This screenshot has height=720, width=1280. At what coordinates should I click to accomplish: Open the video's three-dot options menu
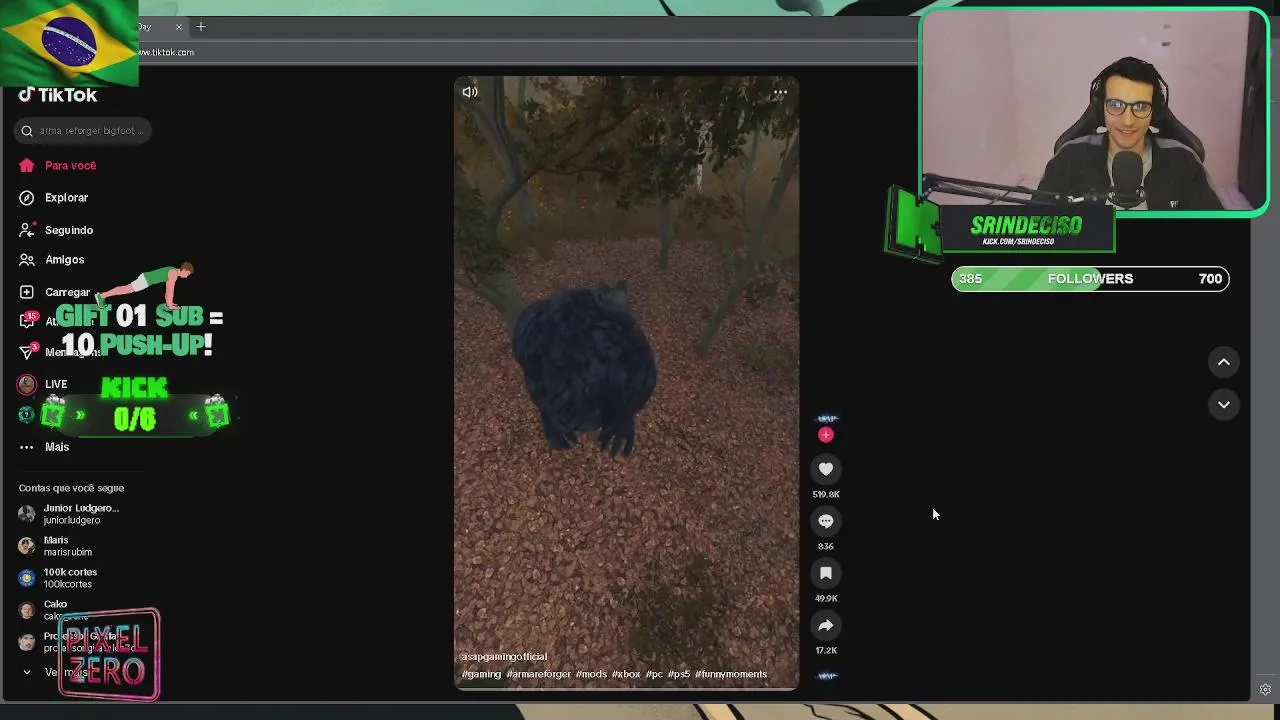pos(780,93)
